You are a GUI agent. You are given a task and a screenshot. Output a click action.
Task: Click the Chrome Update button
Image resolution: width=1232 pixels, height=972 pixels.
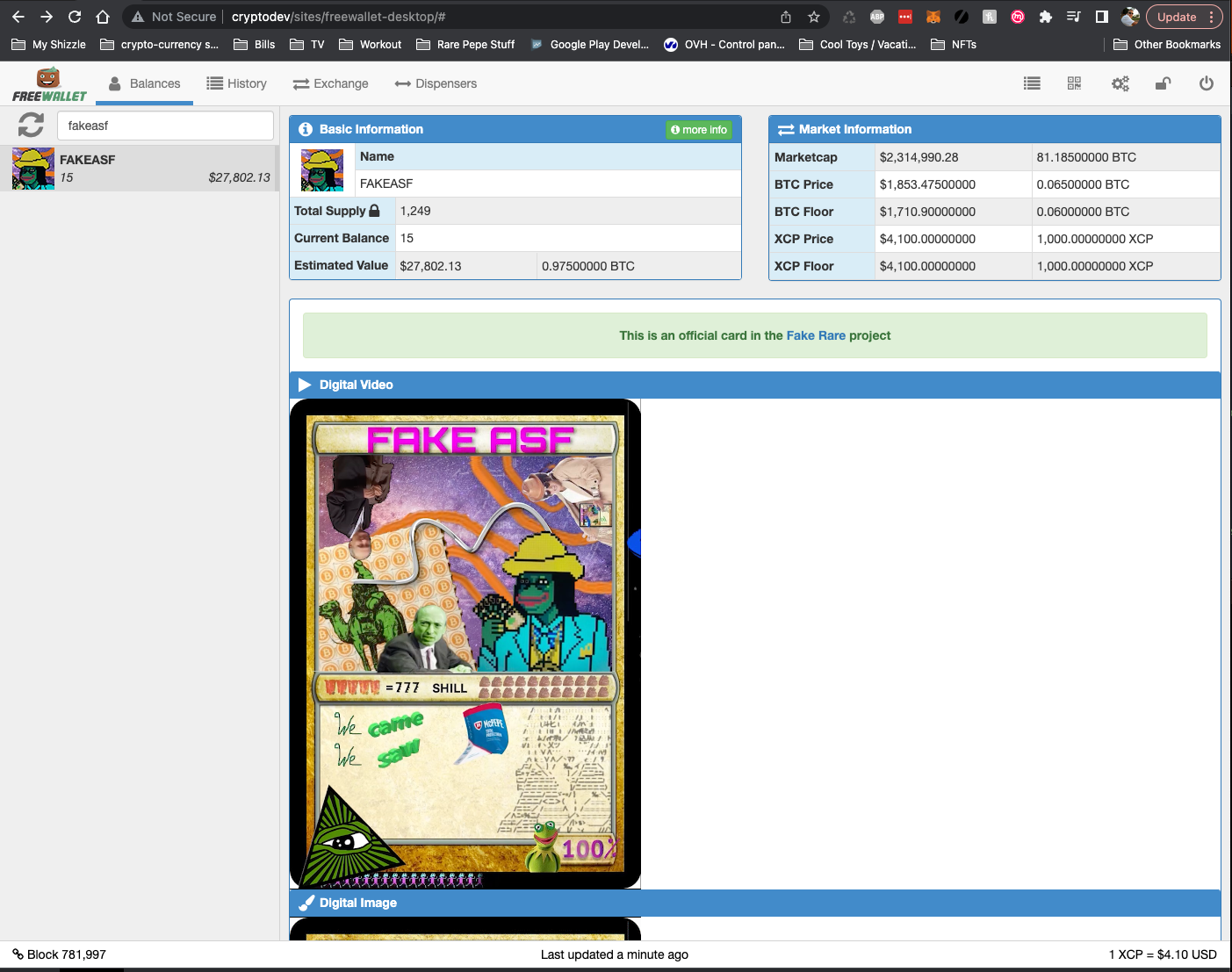[x=1185, y=17]
